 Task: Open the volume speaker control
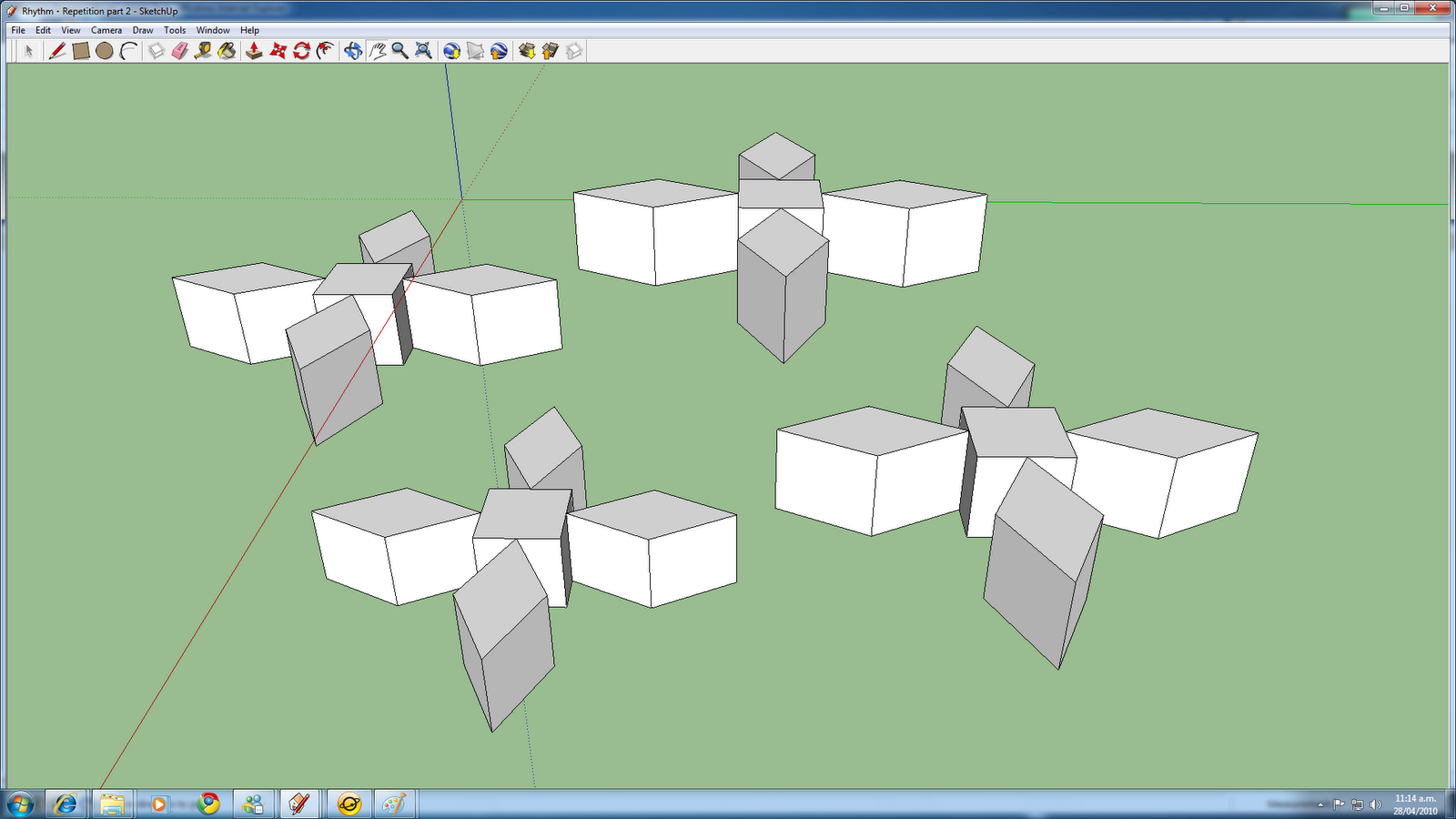(1375, 804)
